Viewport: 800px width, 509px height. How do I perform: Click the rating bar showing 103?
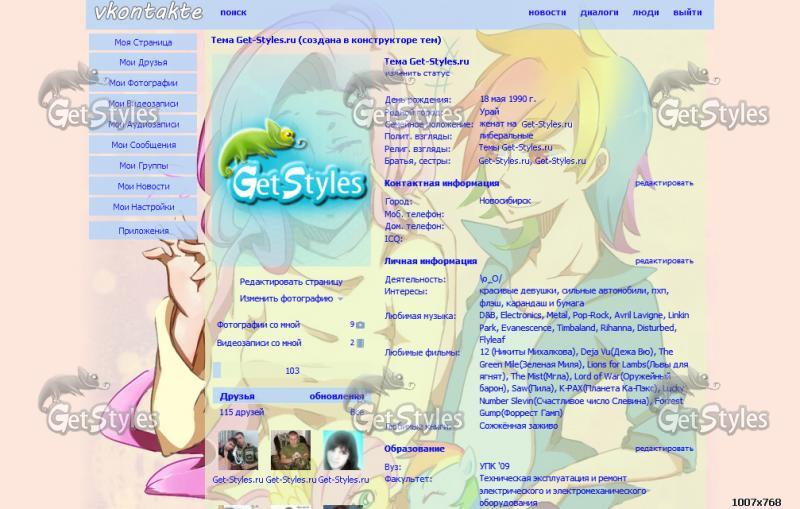pyautogui.click(x=291, y=370)
